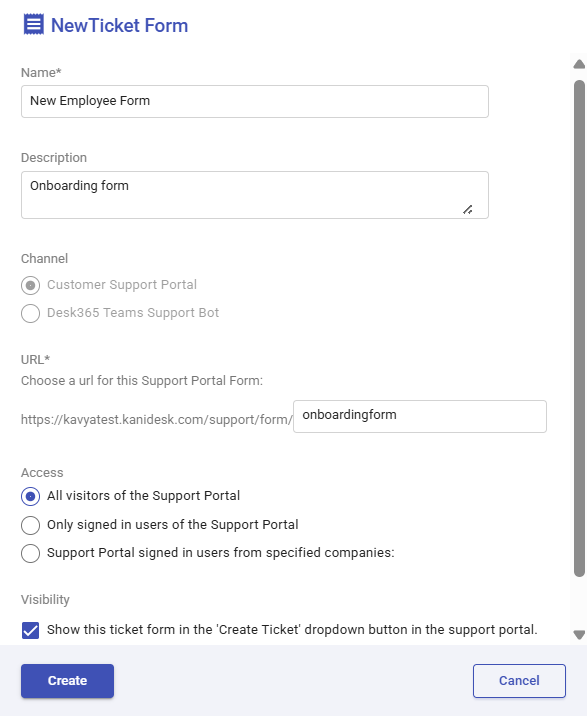Click the Create button
This screenshot has height=716, width=587.
(x=67, y=680)
